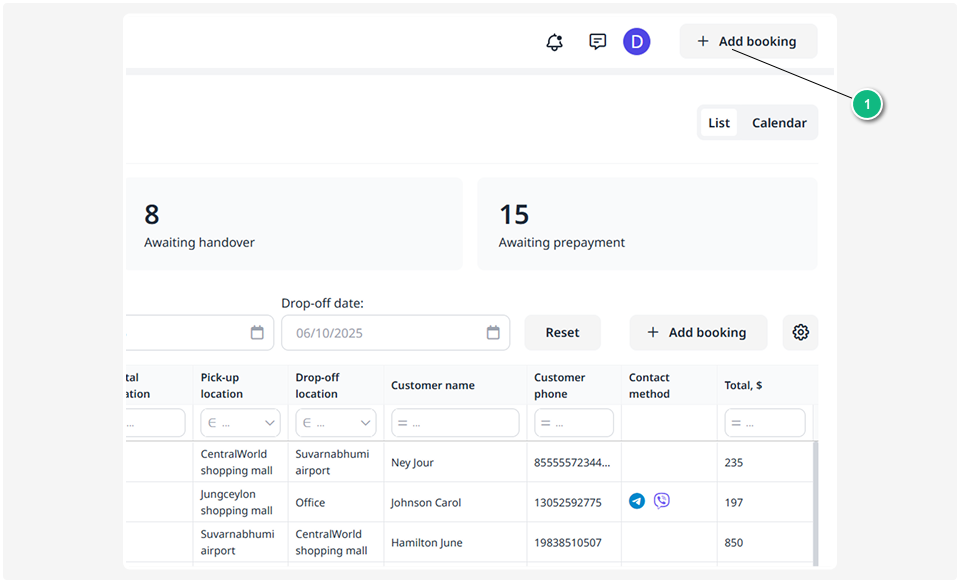Click the Telegram contact icon for Johnson Carol
960x583 pixels.
(x=637, y=501)
